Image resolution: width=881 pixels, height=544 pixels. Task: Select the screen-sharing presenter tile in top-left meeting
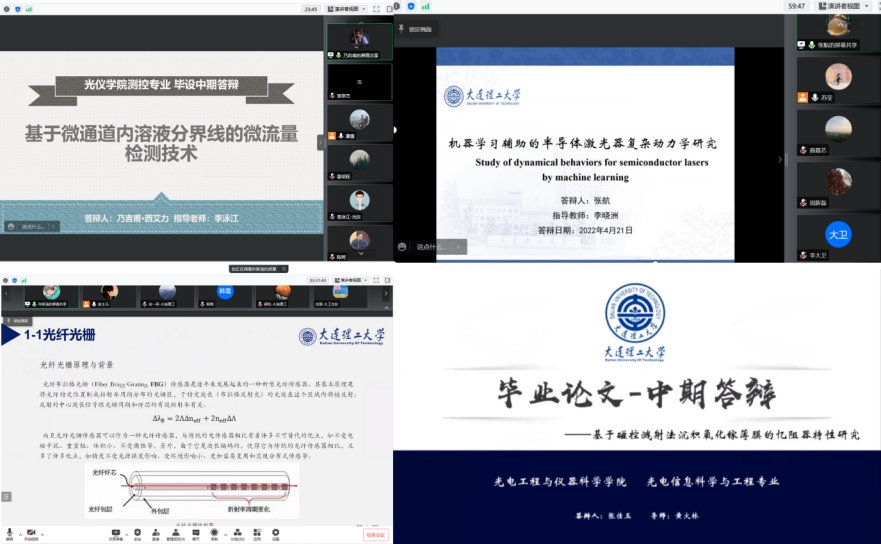(360, 41)
